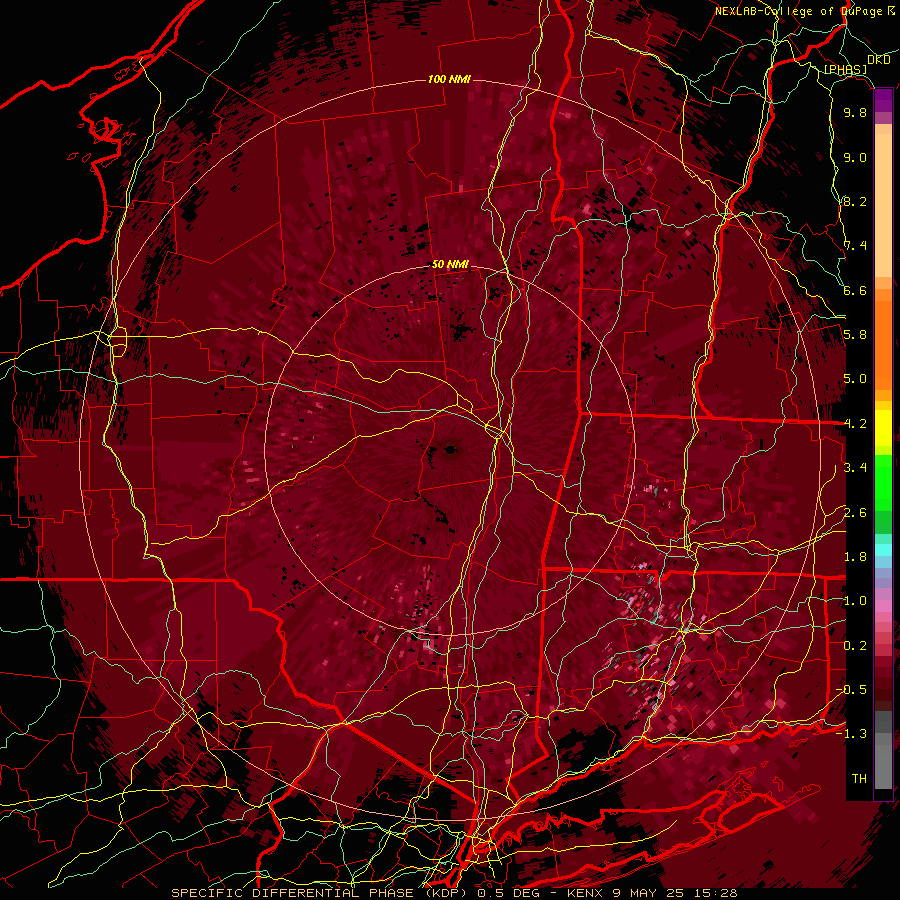Click the [PHAS] units label
The width and height of the screenshot is (900, 900).
[845, 69]
